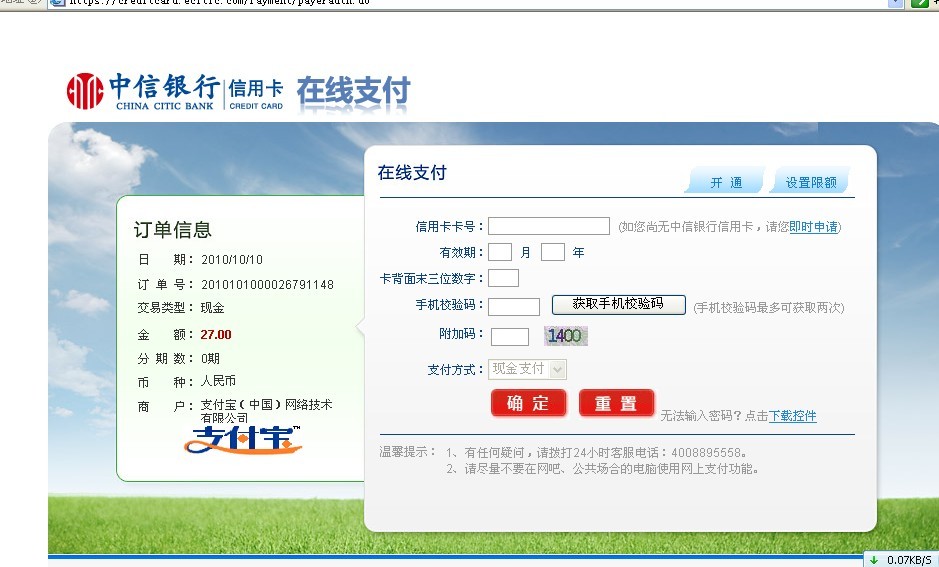This screenshot has height=567, width=939.
Task: Focus the expiry month input box
Action: pyautogui.click(x=500, y=252)
